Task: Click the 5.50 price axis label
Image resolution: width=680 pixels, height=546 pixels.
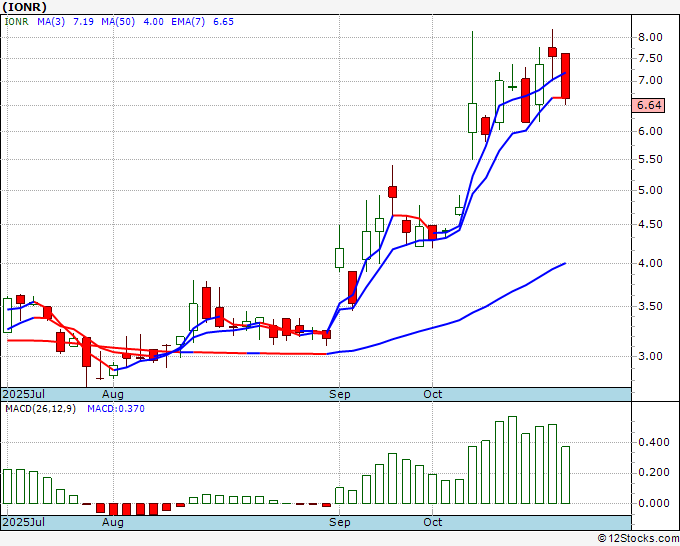Action: pos(651,160)
